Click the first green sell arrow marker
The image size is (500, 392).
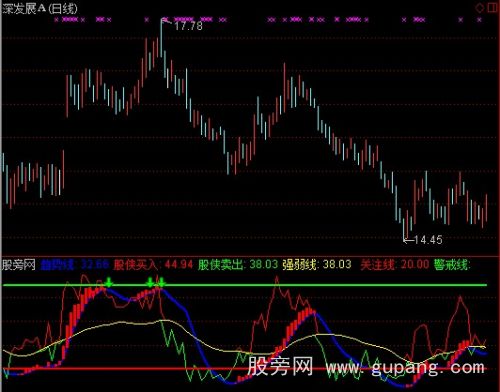(108, 283)
